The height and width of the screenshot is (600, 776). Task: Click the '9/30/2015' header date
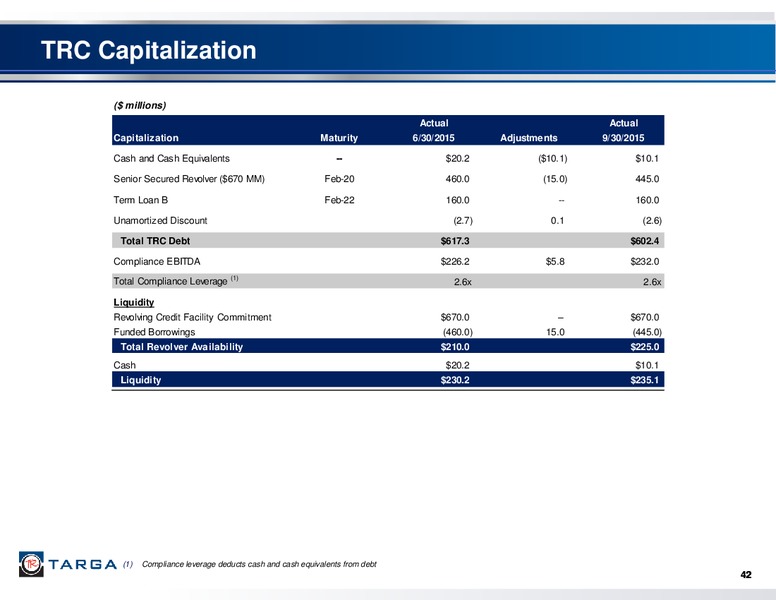[x=623, y=138]
